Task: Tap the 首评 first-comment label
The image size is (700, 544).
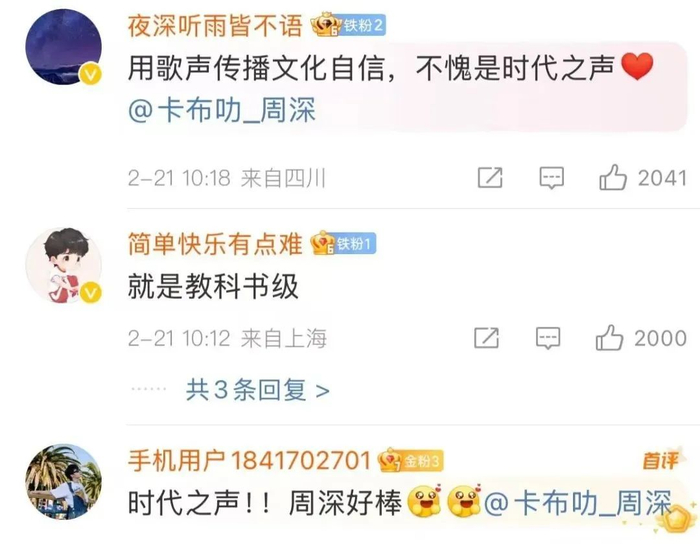Action: [661, 460]
